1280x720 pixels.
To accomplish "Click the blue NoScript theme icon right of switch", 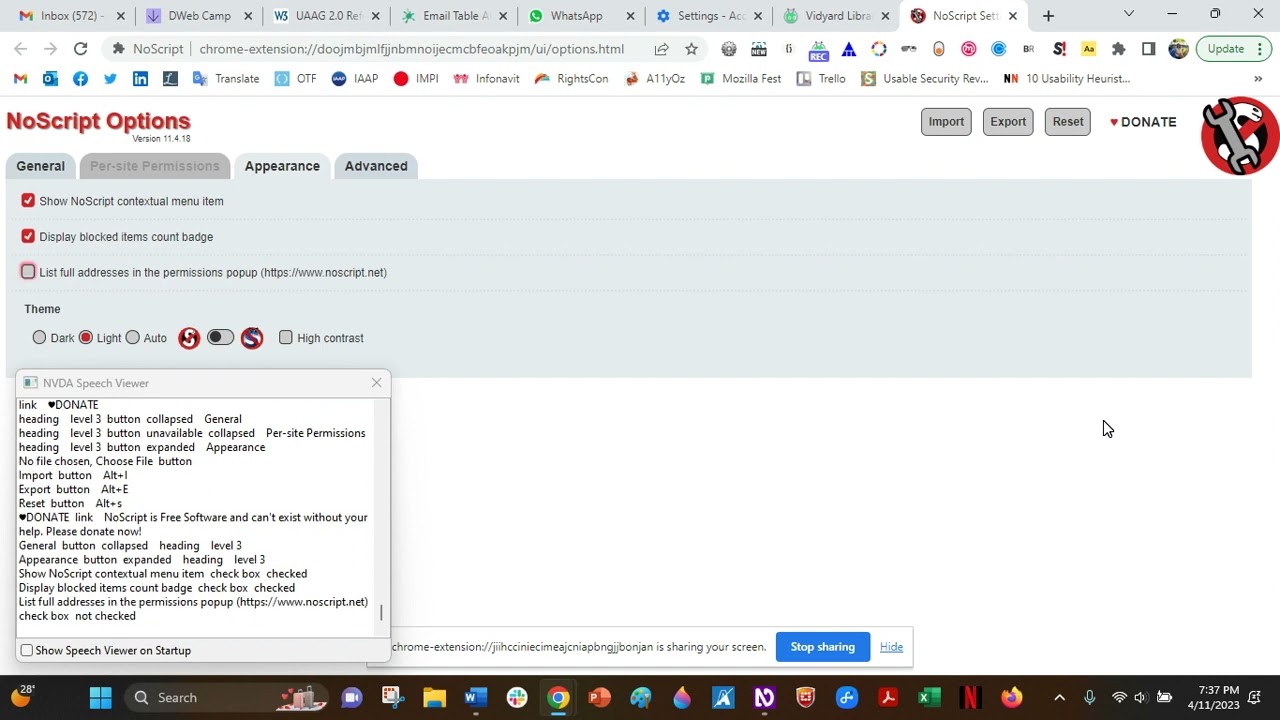I will [x=252, y=338].
